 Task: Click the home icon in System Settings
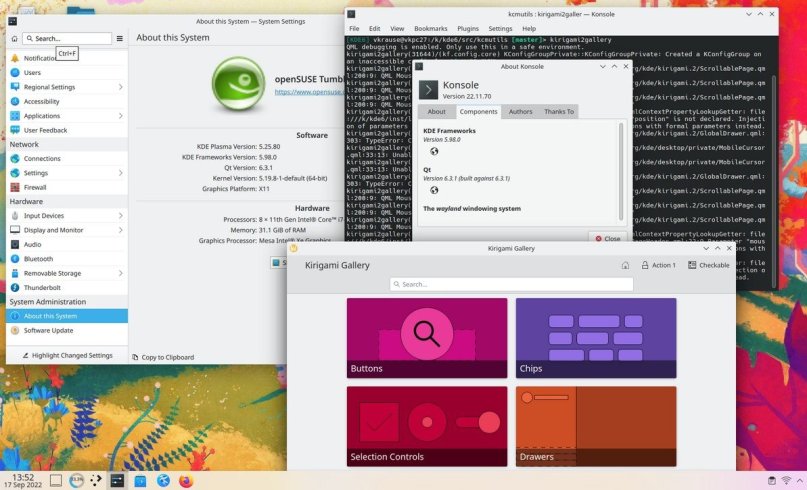(14, 38)
